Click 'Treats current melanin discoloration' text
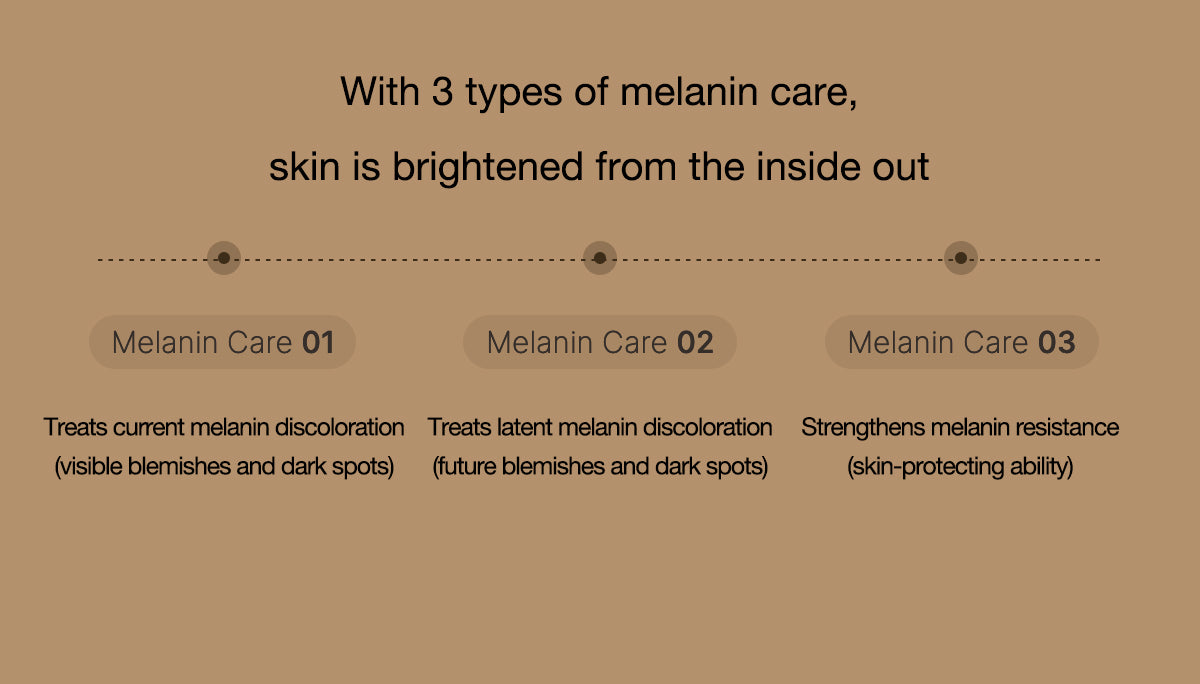Screen dimensions: 1200x684 pos(224,427)
